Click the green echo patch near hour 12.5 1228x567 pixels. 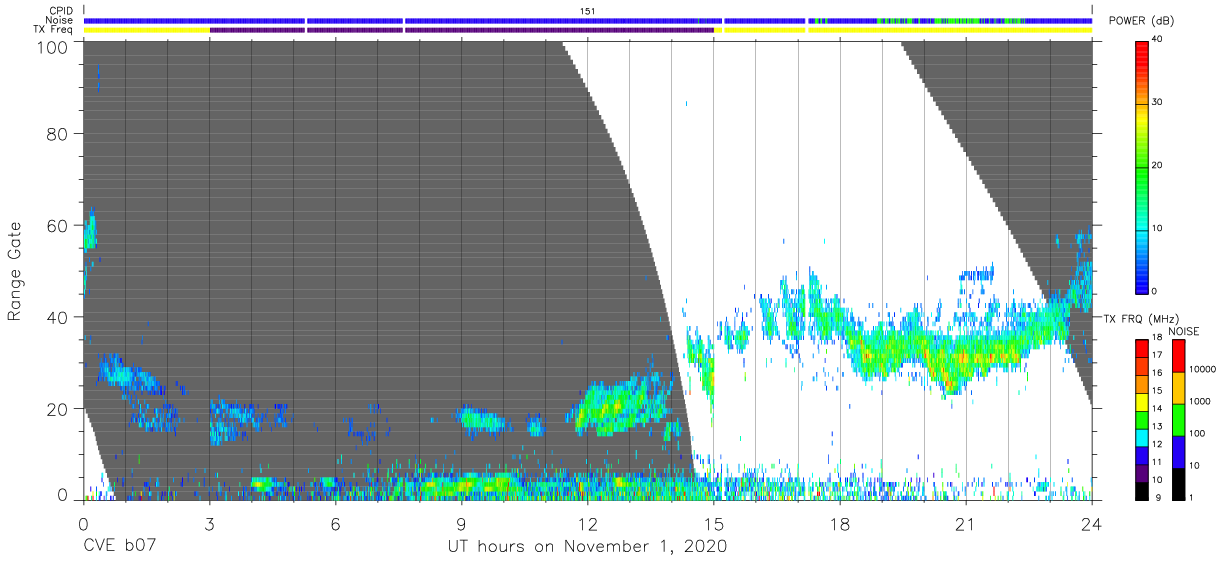click(615, 405)
